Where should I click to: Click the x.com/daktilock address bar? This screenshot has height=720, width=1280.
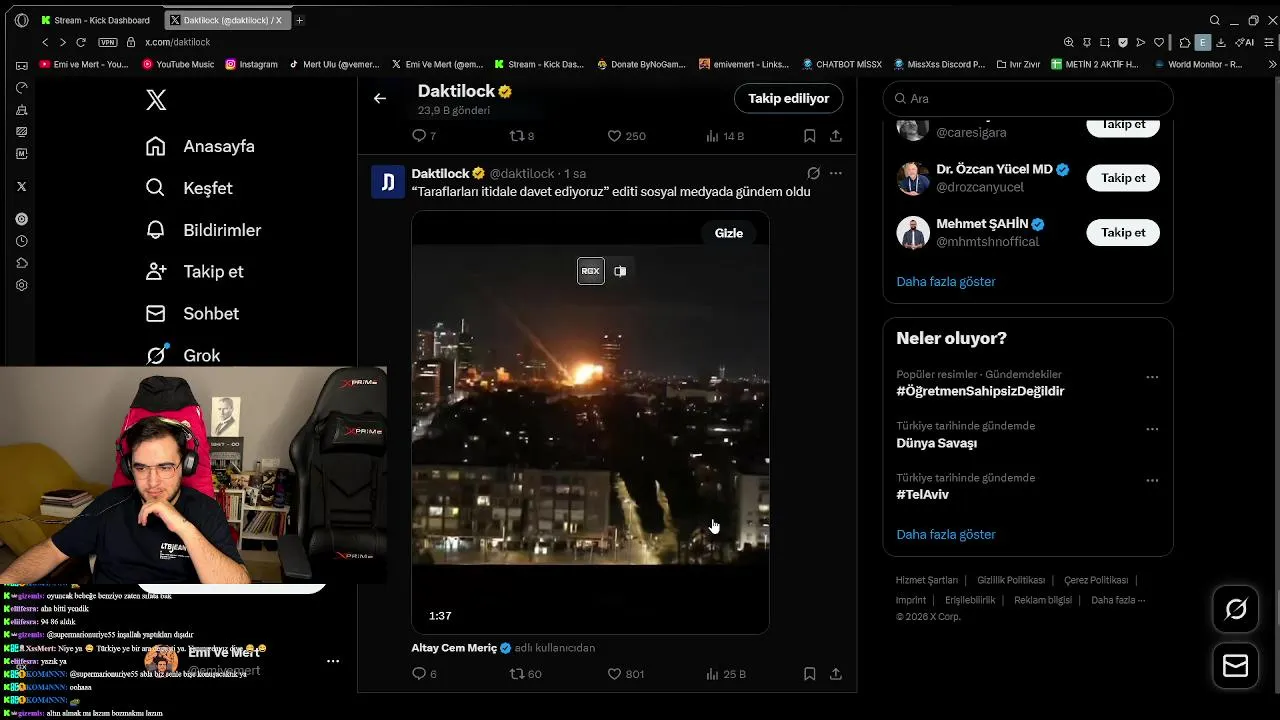coord(178,42)
